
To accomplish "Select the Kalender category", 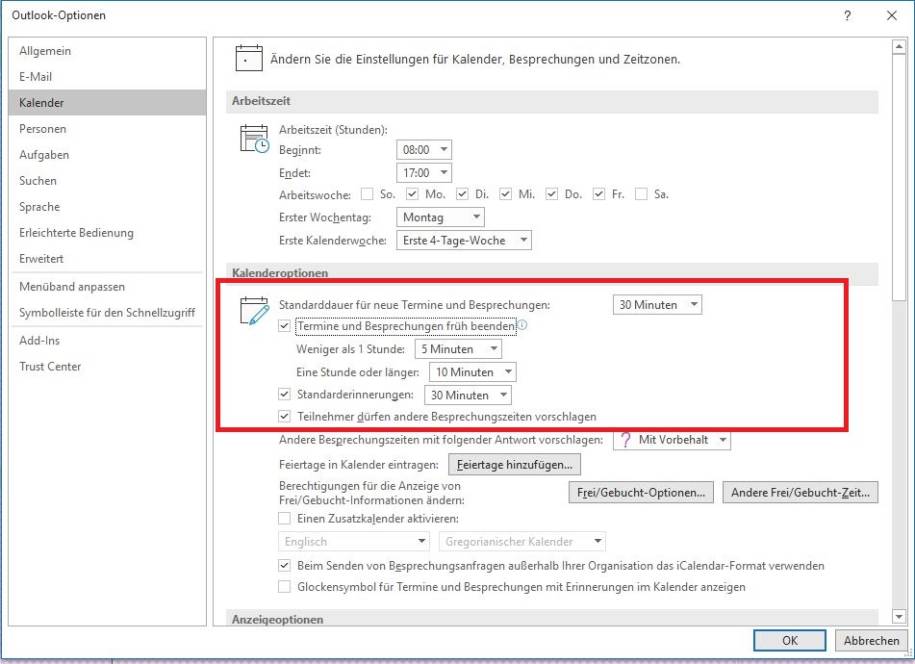I will tap(107, 103).
